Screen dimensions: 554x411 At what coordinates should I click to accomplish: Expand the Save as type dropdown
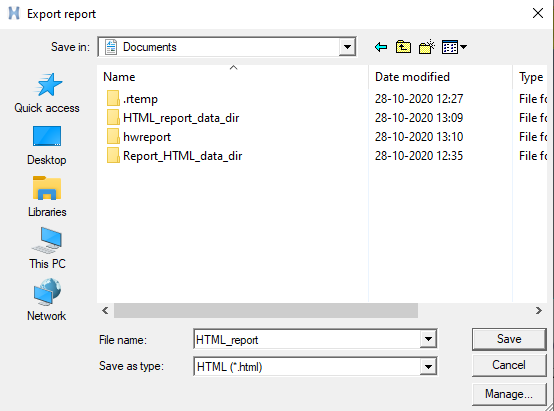(x=428, y=366)
